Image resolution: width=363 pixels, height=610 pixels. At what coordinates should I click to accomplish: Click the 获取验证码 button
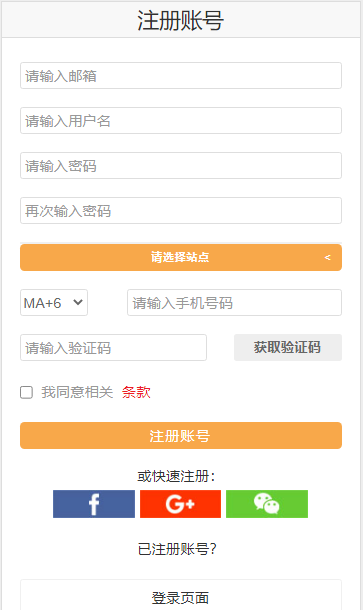click(288, 347)
